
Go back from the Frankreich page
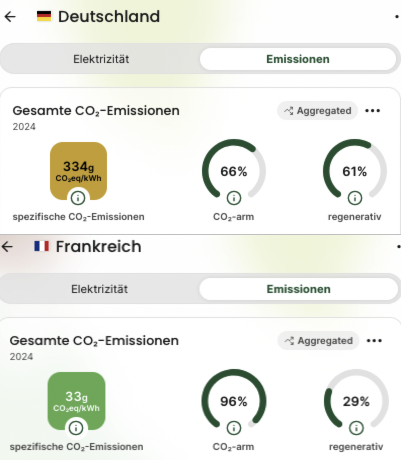(7, 247)
